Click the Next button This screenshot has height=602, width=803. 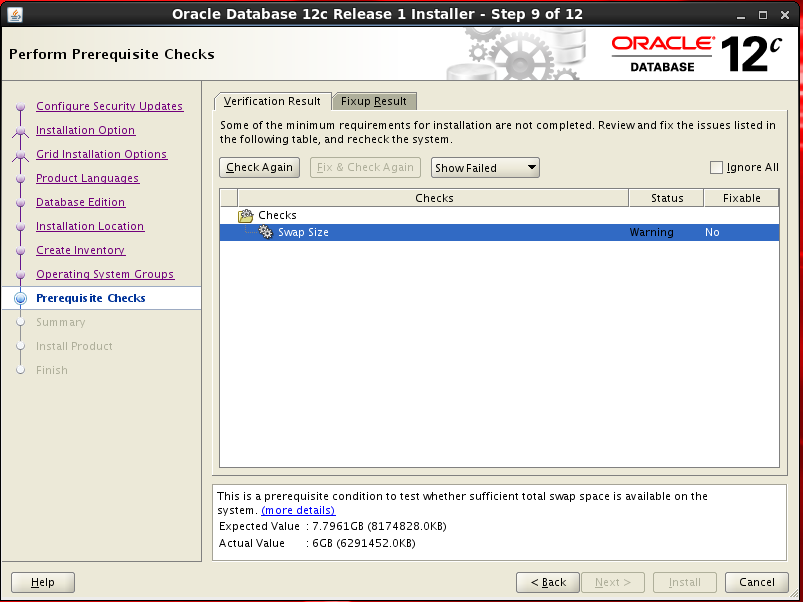point(613,583)
